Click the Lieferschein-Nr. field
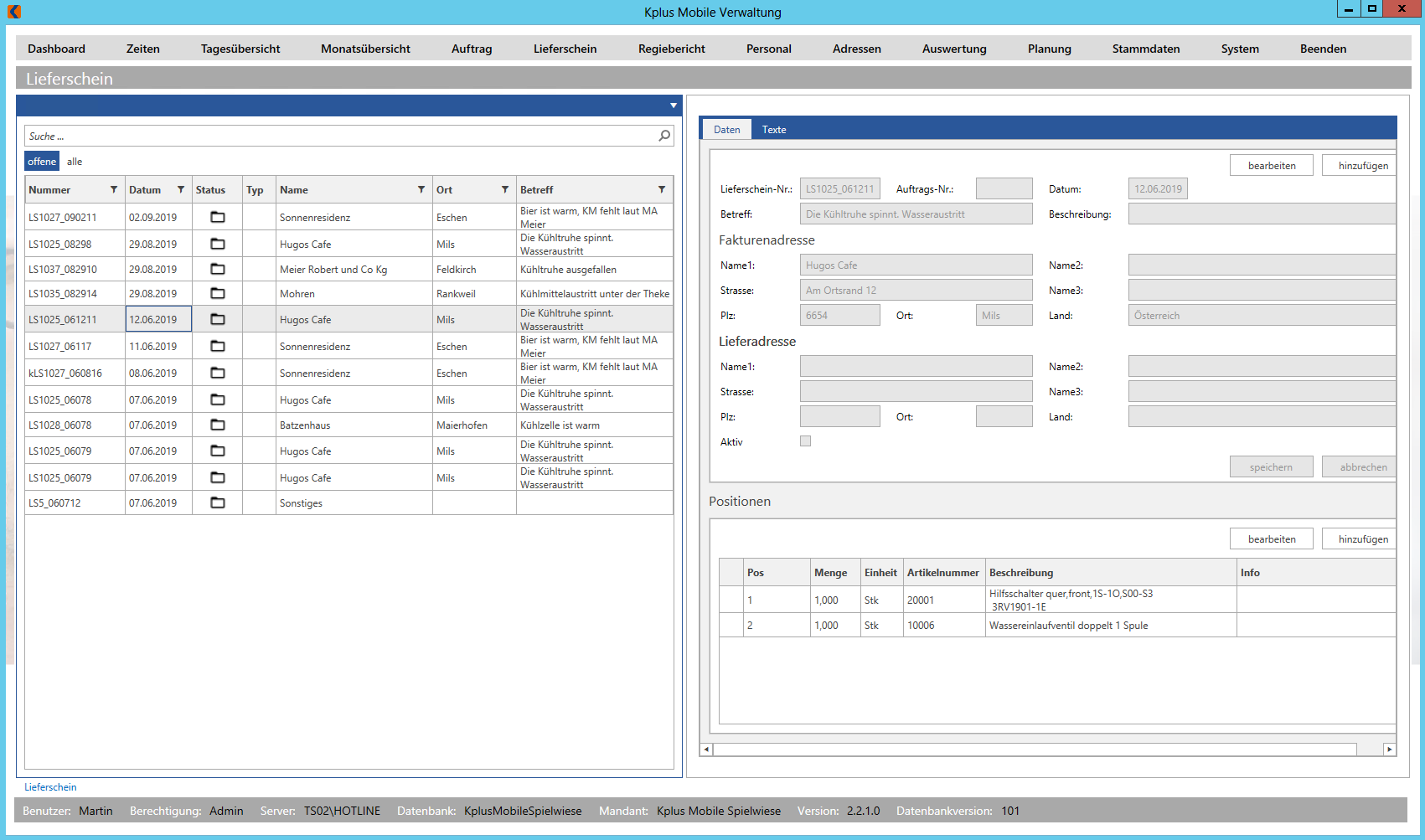 [x=840, y=188]
